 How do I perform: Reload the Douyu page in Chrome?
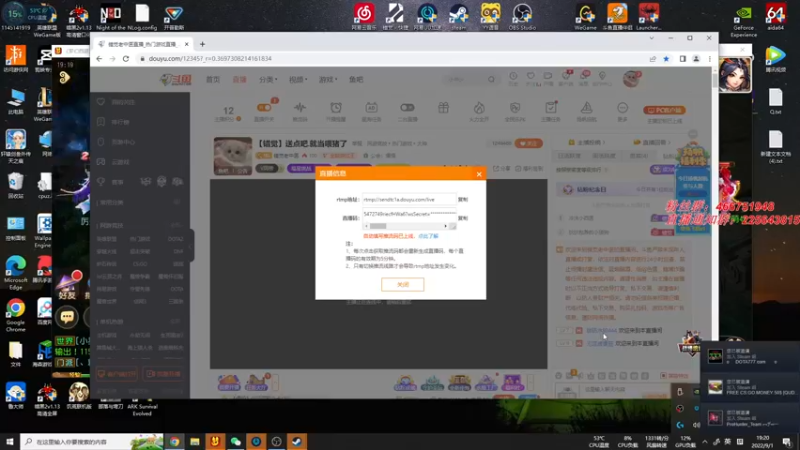click(x=126, y=59)
